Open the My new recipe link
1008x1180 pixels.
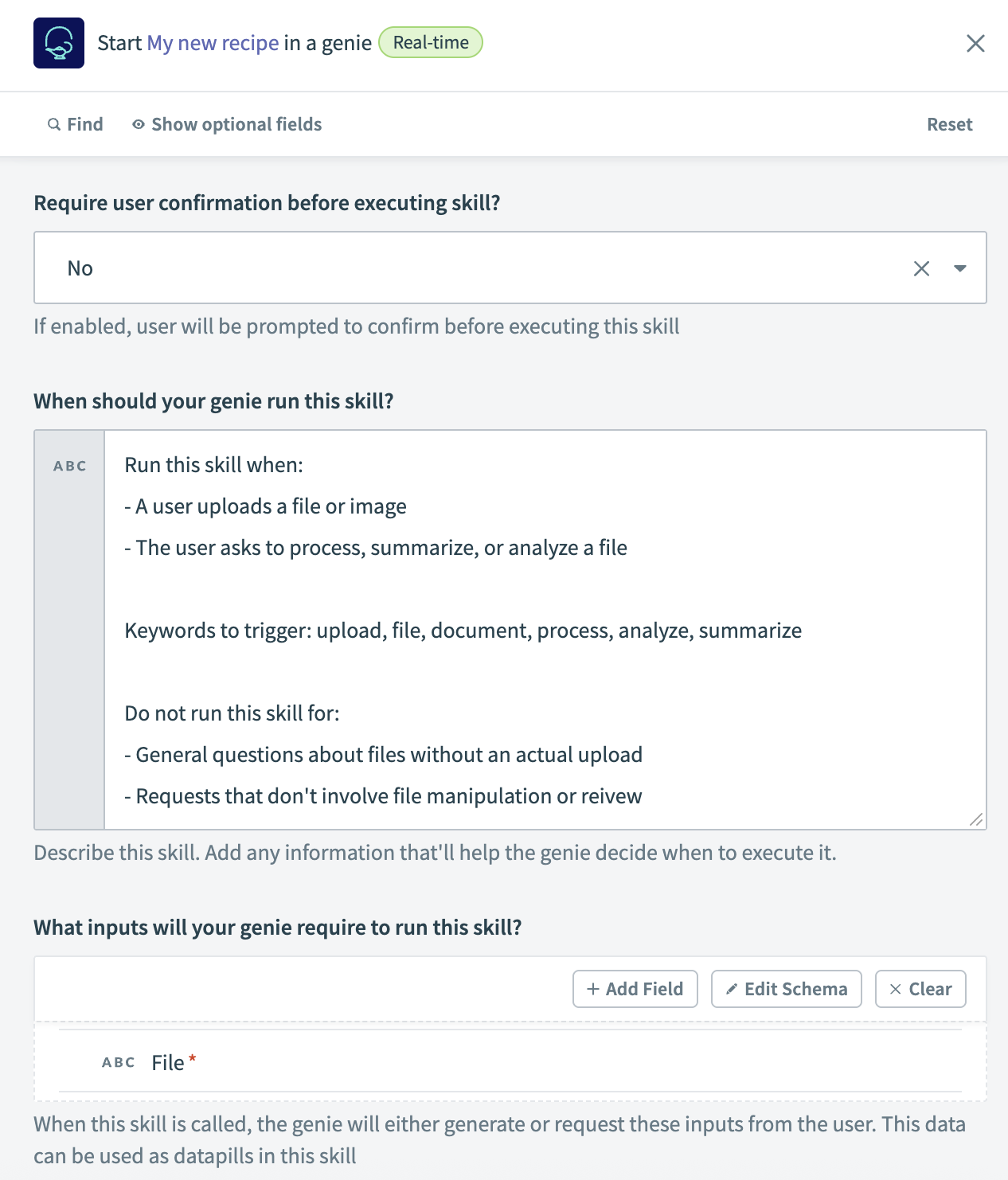(x=211, y=42)
